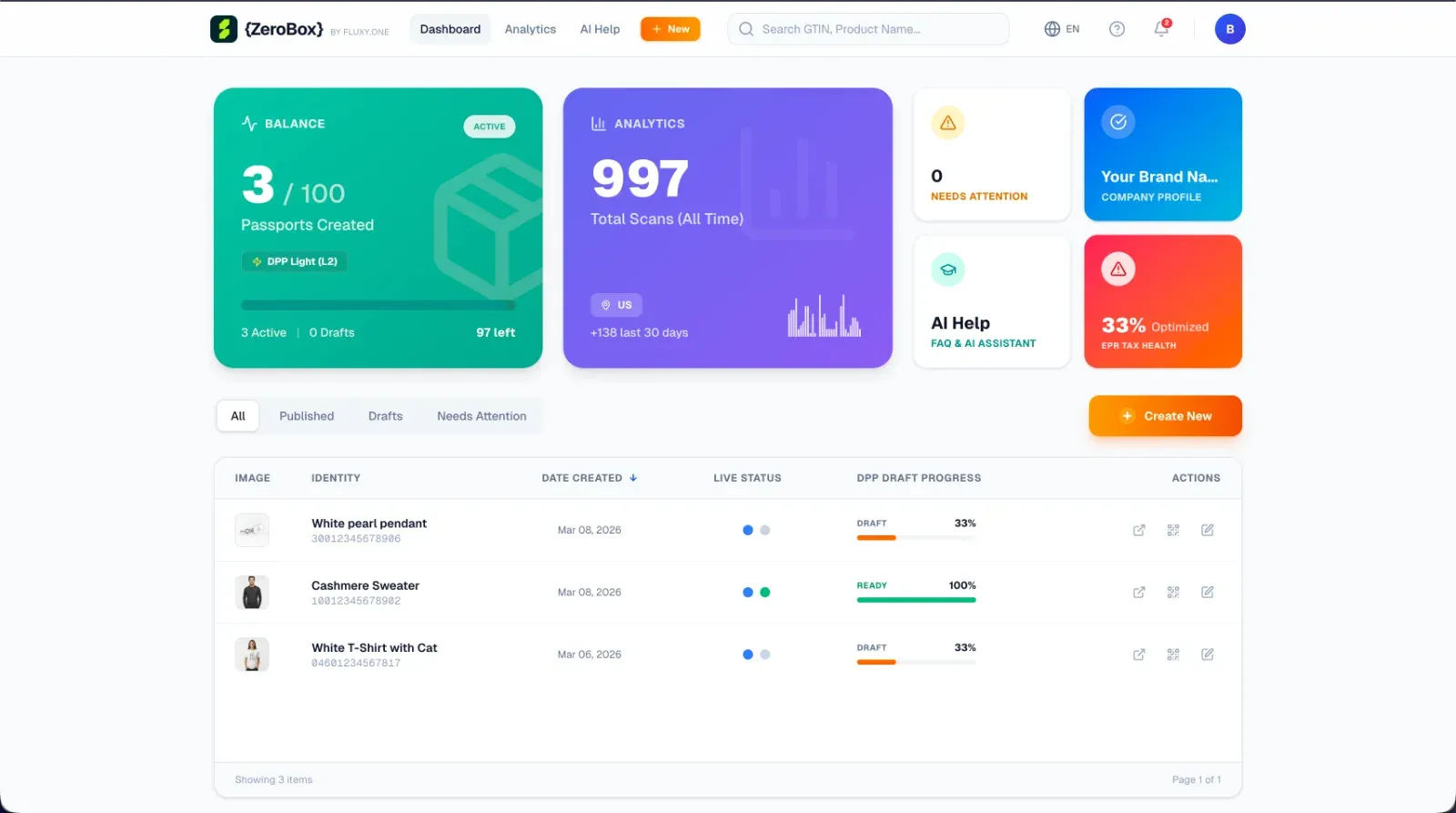Click GTIN 10012345678902

[x=356, y=601]
